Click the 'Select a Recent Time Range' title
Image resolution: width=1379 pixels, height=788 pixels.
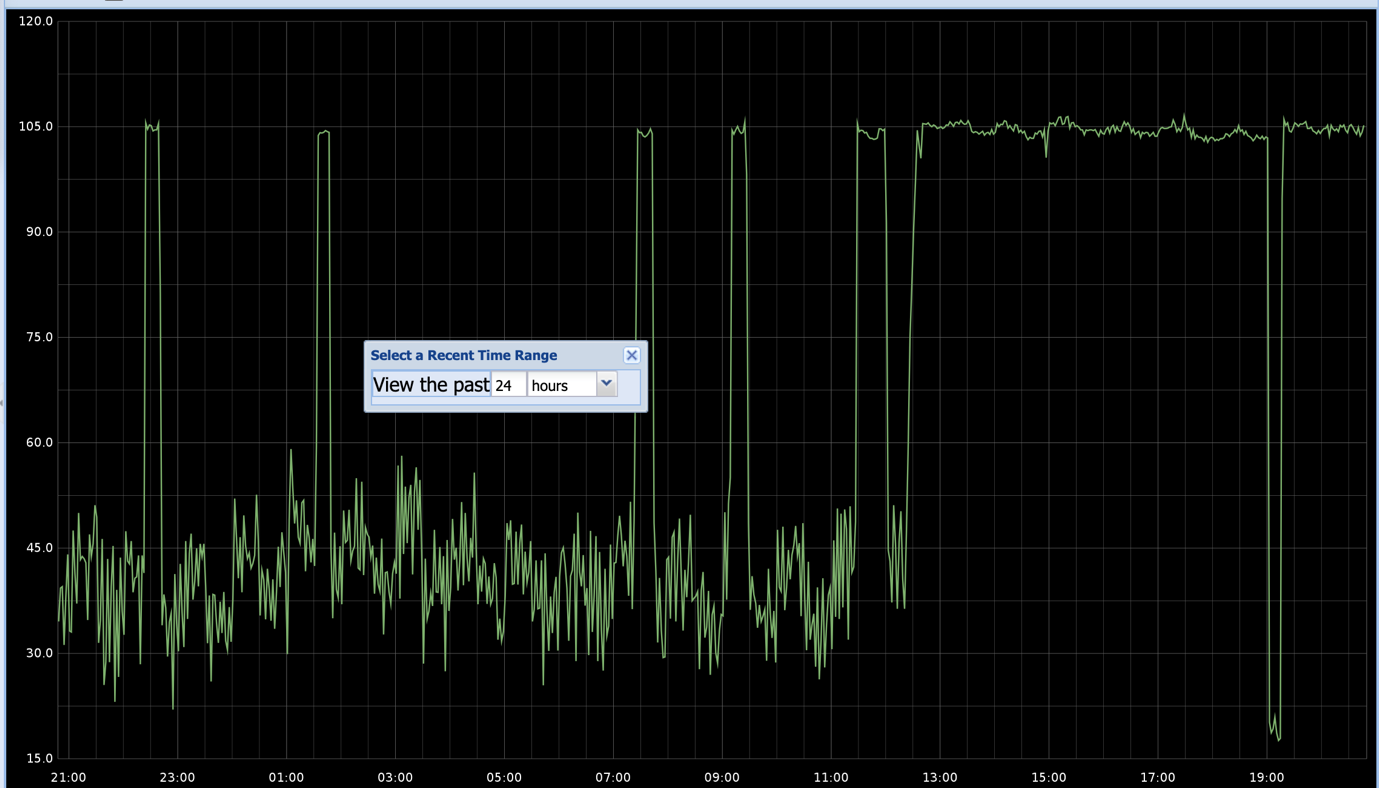pyautogui.click(x=464, y=355)
